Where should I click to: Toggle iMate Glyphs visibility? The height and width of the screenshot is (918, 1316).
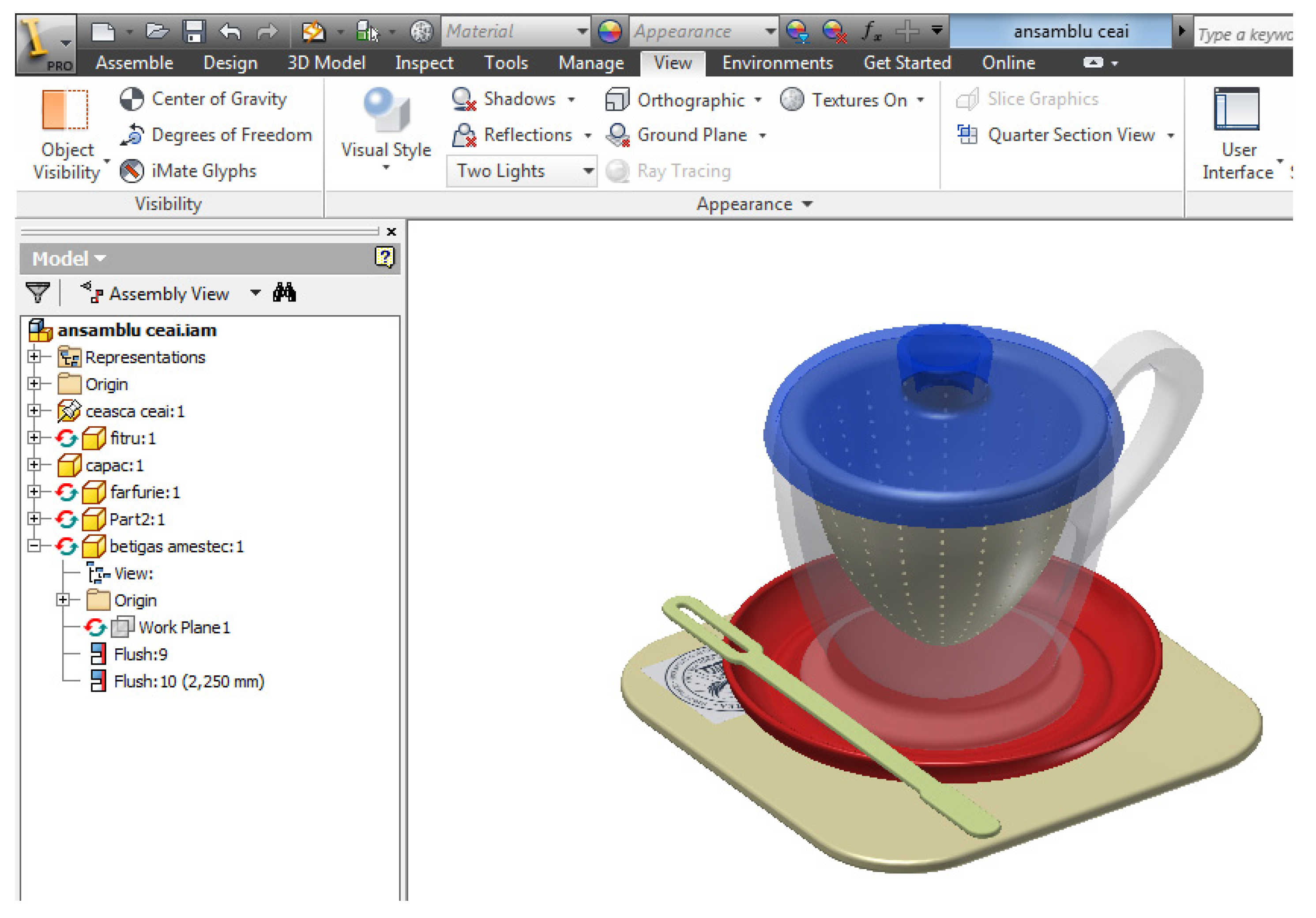click(132, 171)
